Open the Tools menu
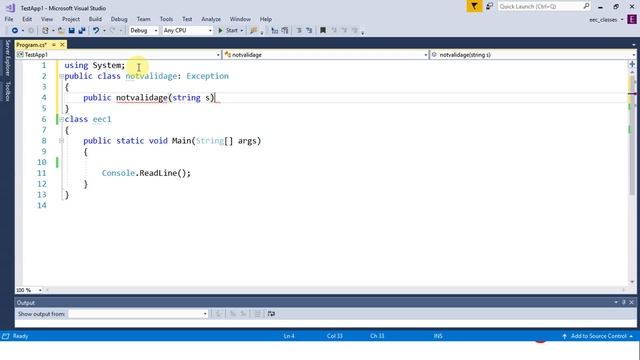 pos(166,19)
